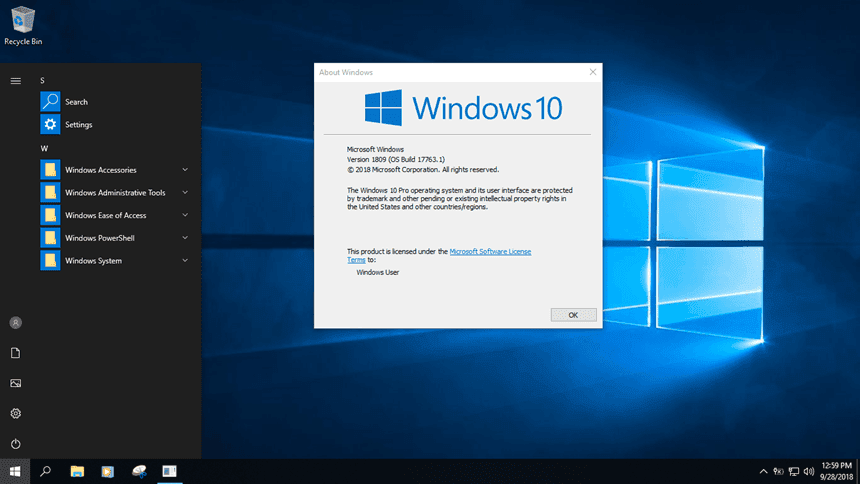Click the Power icon in Start menu
Image resolution: width=860 pixels, height=484 pixels.
[x=15, y=443]
